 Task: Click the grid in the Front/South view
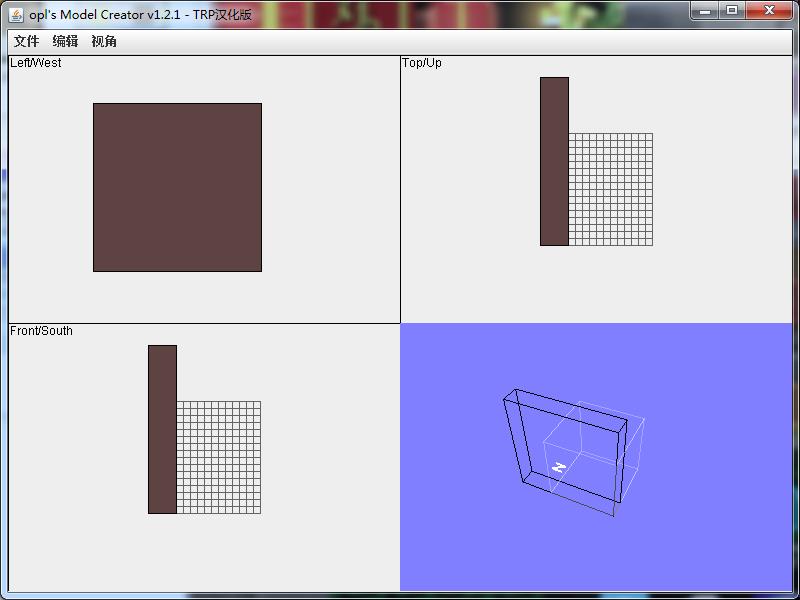click(219, 457)
